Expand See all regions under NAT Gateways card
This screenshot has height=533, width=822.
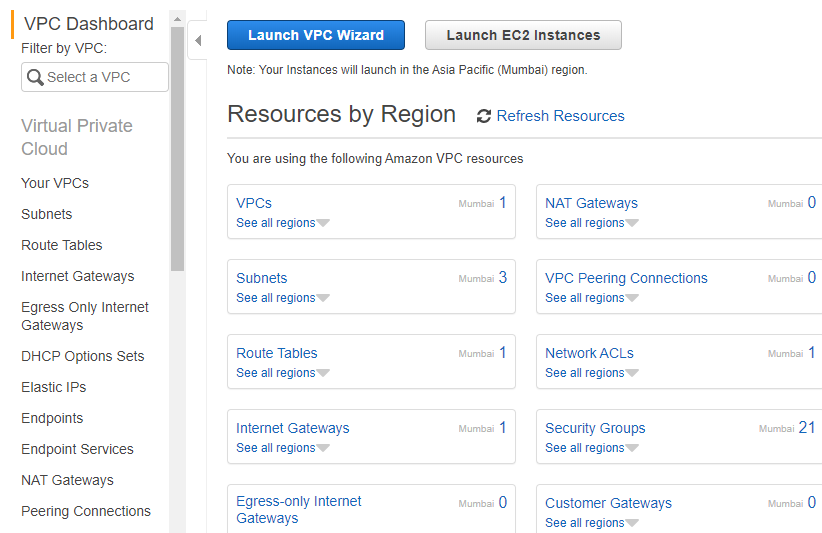pos(592,223)
